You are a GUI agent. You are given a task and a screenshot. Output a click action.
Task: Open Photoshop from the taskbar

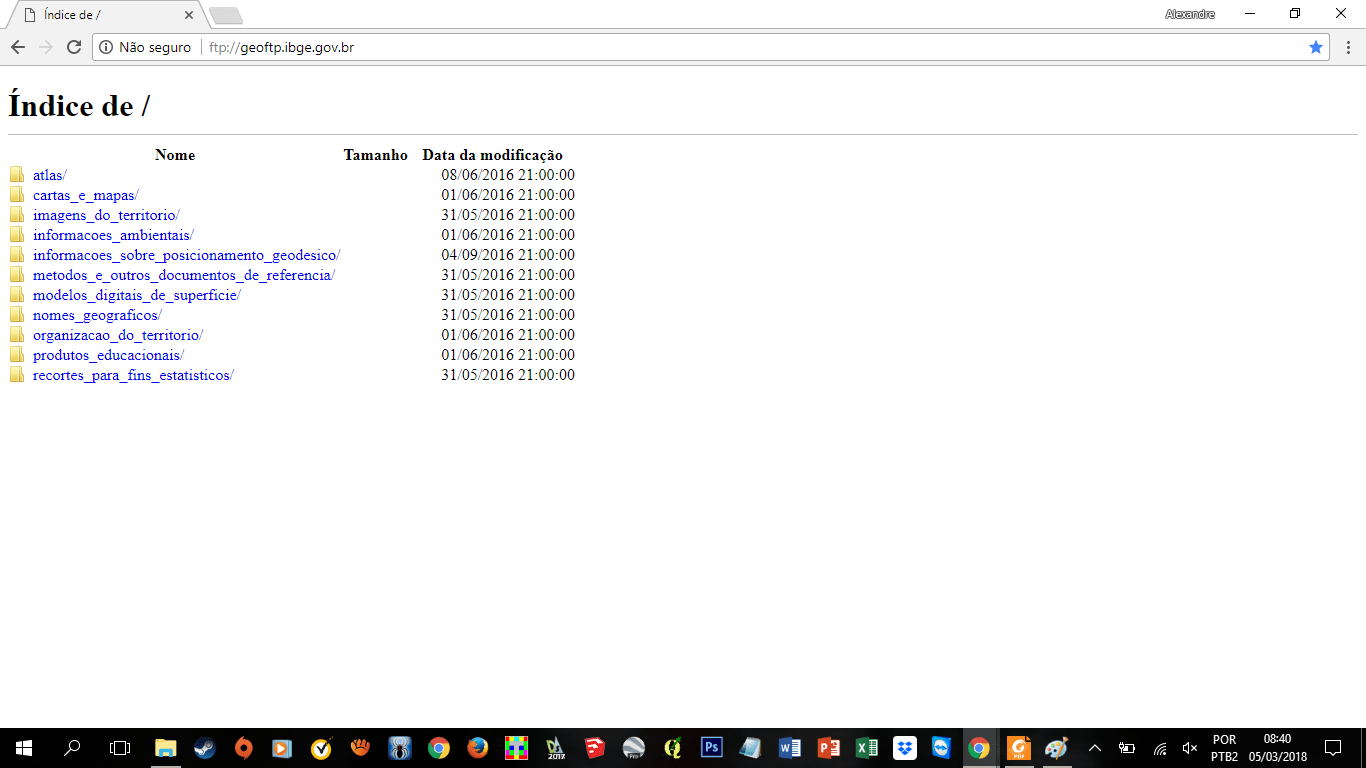pyautogui.click(x=712, y=748)
